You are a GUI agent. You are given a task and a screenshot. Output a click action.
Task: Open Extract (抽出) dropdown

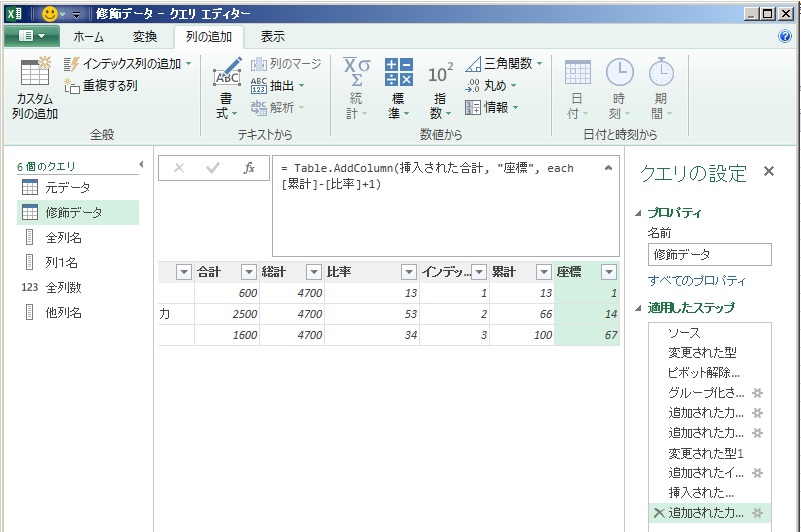(x=301, y=86)
